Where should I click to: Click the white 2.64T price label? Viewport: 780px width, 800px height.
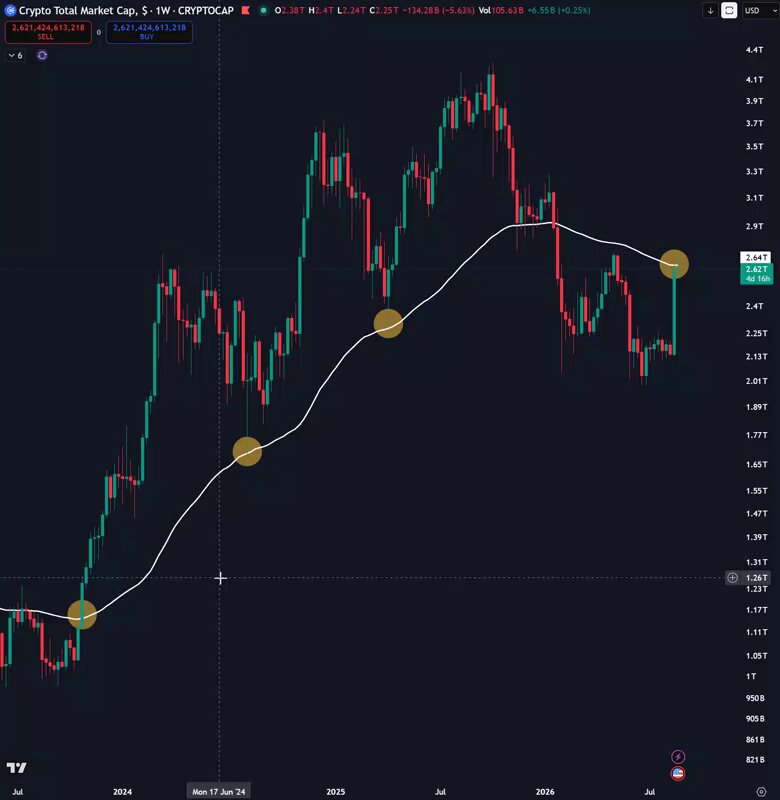point(756,258)
